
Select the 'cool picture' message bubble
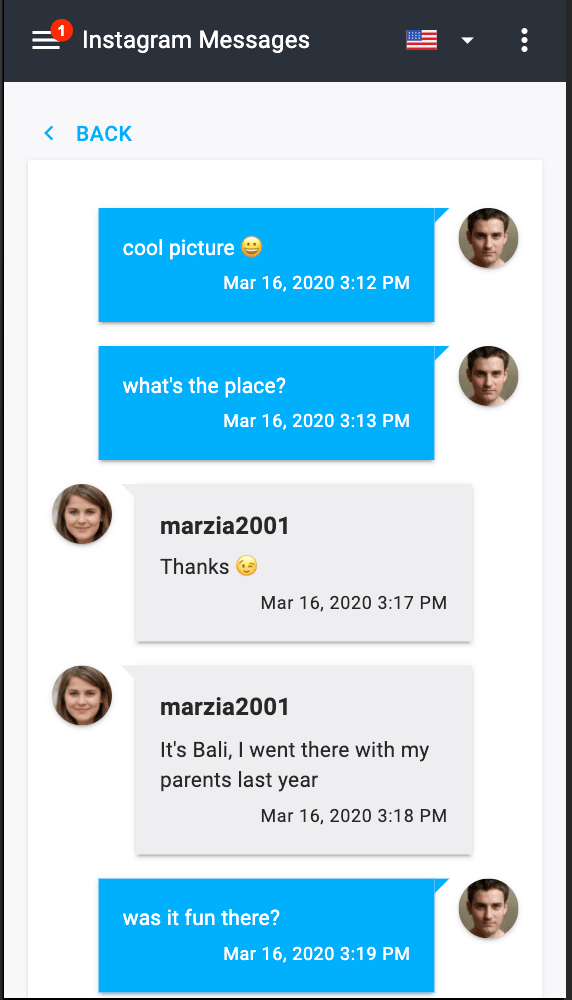(x=267, y=265)
